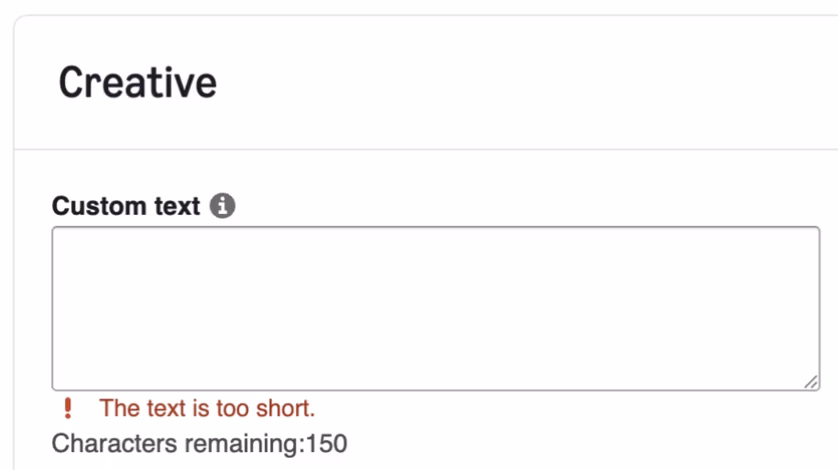Image resolution: width=838 pixels, height=470 pixels.
Task: Place cursor in the Custom text textarea
Action: (435, 308)
